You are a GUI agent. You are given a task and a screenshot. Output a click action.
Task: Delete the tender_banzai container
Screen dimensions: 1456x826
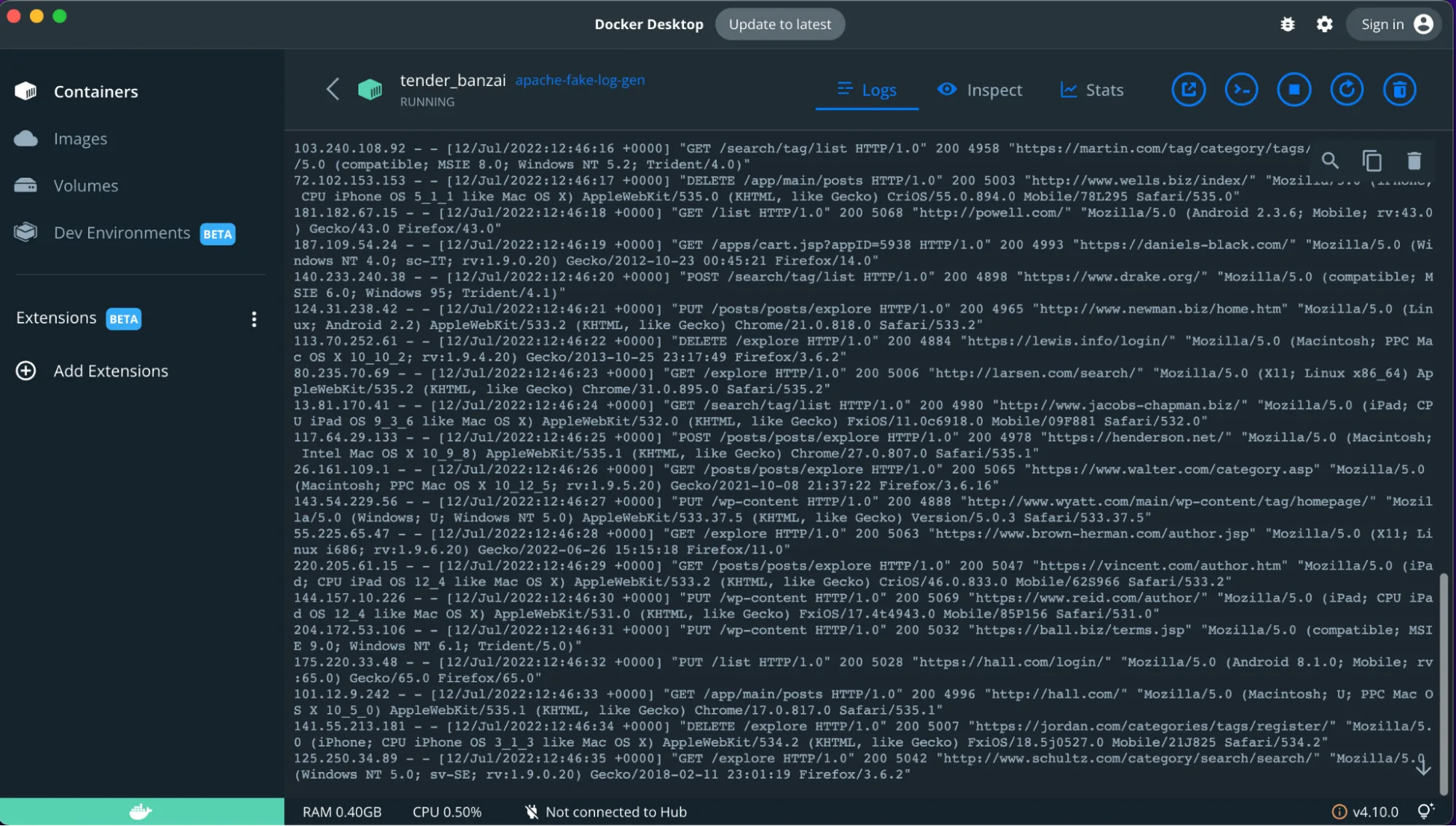1399,90
